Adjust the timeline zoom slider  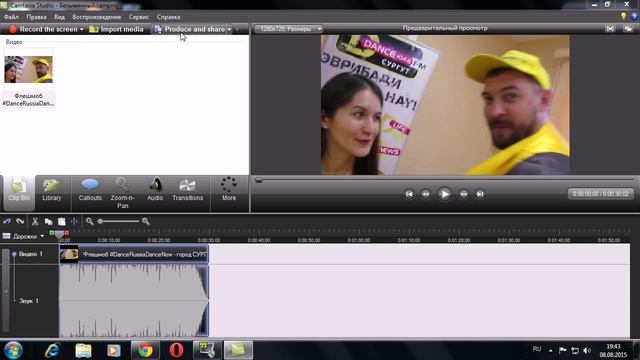pos(100,221)
